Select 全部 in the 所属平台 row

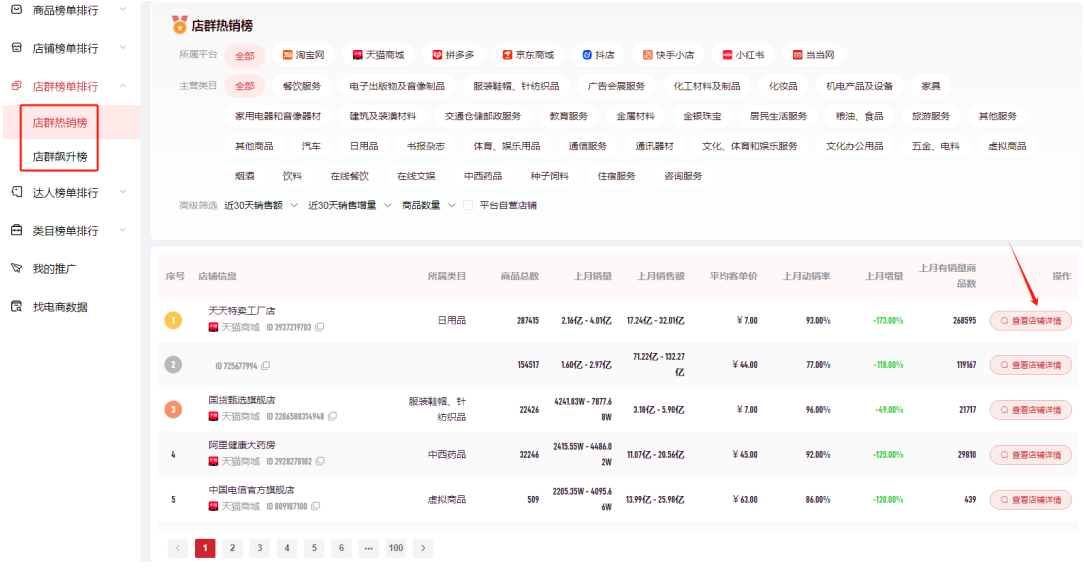(x=245, y=55)
